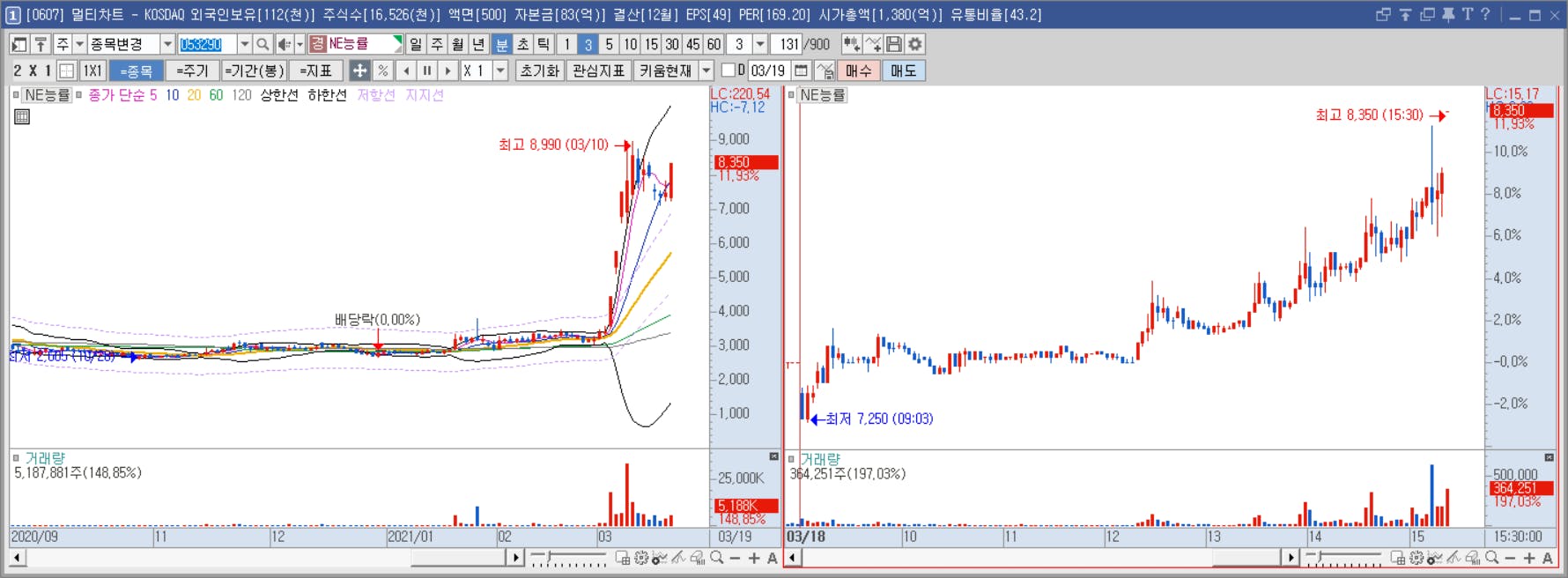Step chart forward with right arrow
Screen dimensions: 1568x578
(x=448, y=70)
